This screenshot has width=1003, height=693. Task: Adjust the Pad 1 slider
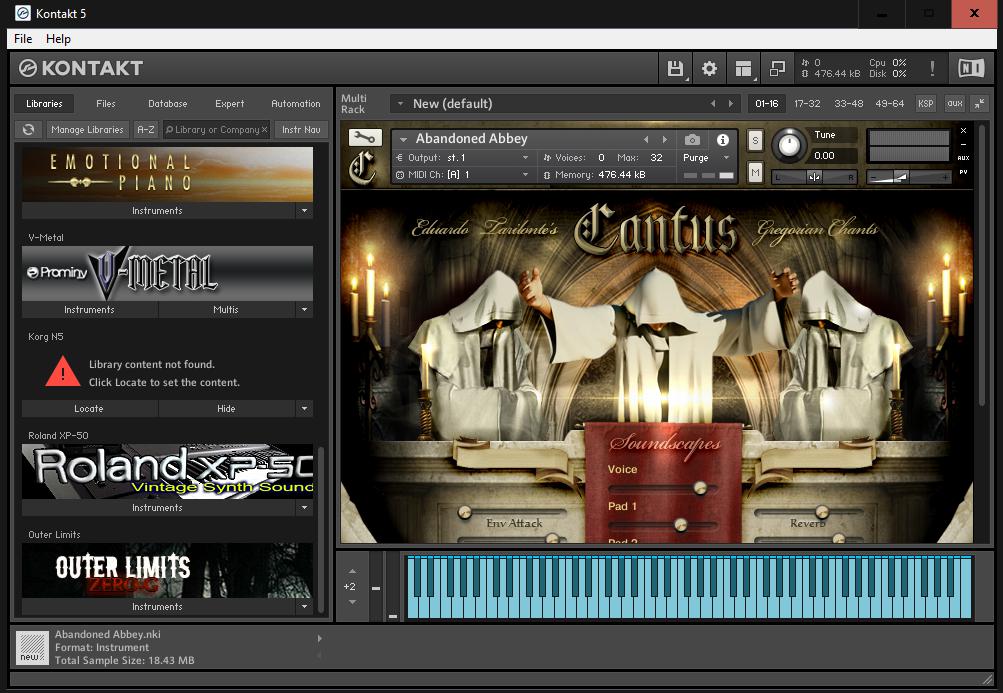681,525
